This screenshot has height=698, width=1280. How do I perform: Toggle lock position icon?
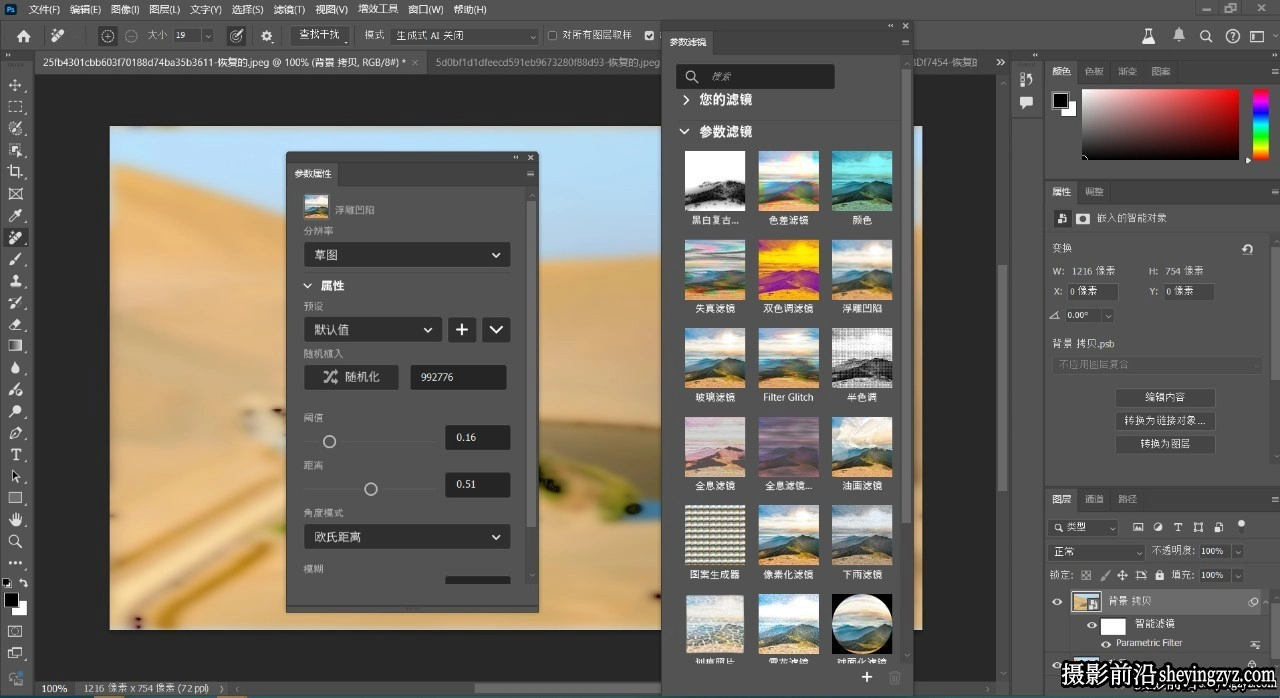[1122, 575]
